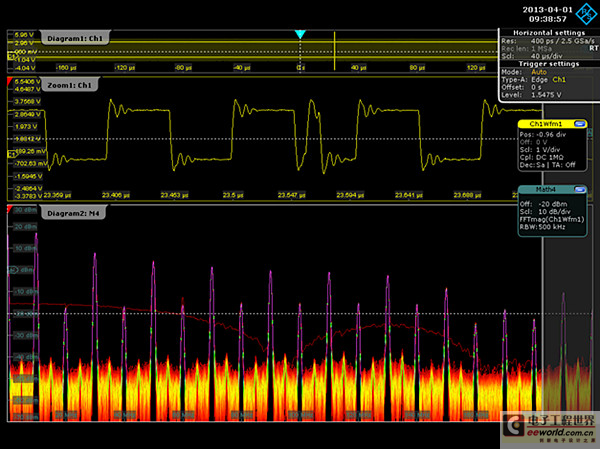Click the trigger Mode value Auto
The image size is (600, 449).
[539, 72]
